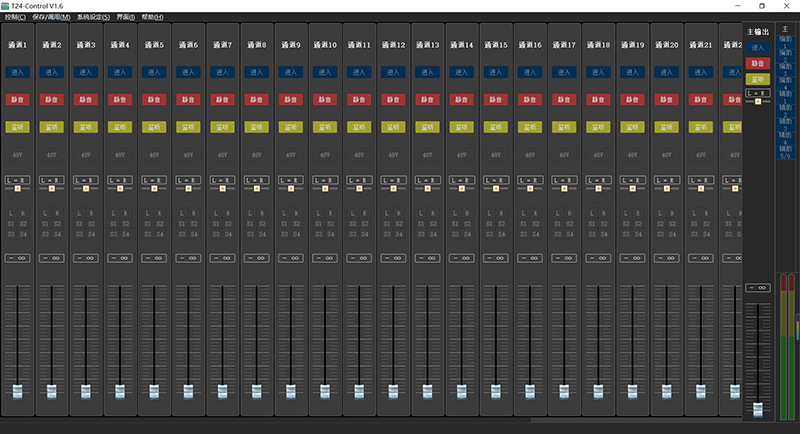Click the pan slider knob on 通道7

[x=222, y=188]
